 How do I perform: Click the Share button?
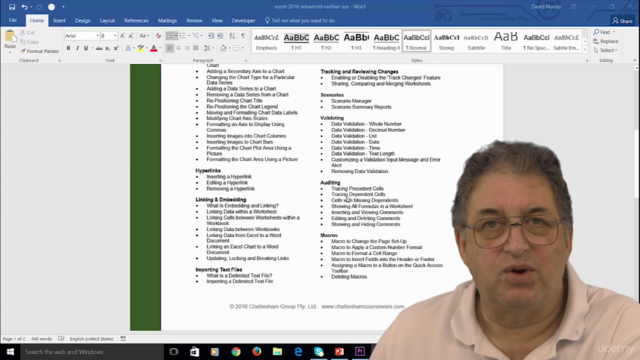tap(622, 21)
